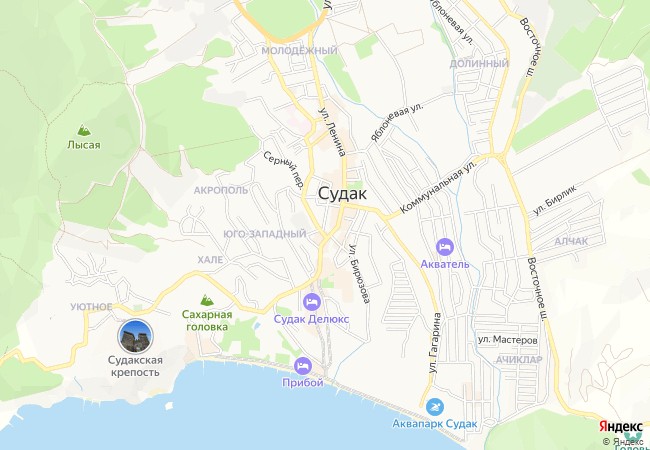Select the Лысая mountain icon

[84, 131]
